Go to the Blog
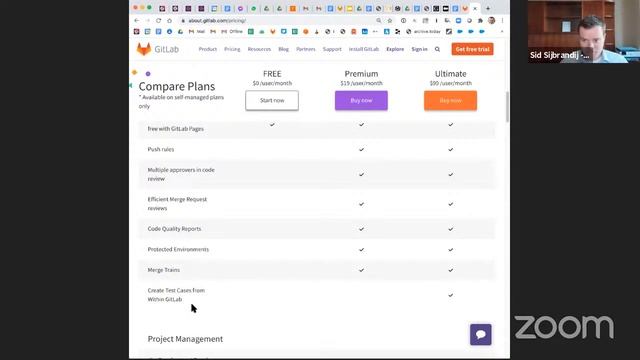This screenshot has height=360, width=640. 283,49
